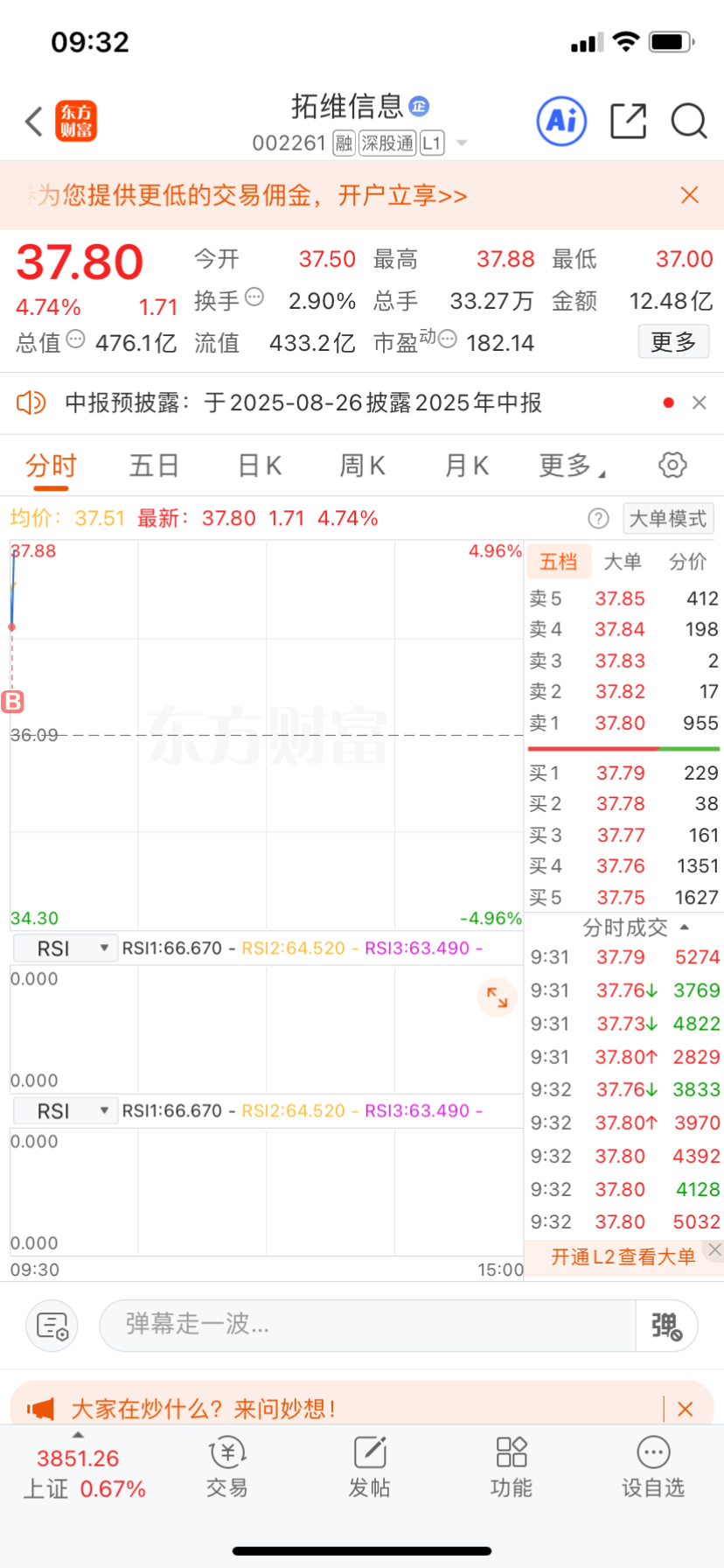The image size is (724, 1568).
Task: Close the 开通L2 promo strip
Action: pos(714,1249)
